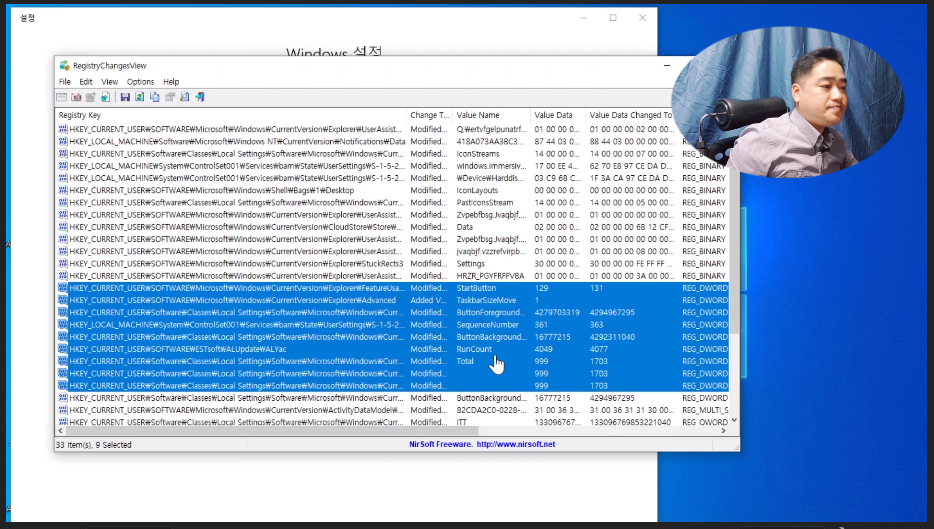Click the 418A073AA38C3 value name cell
Screen dimensions: 934x529
491,141
